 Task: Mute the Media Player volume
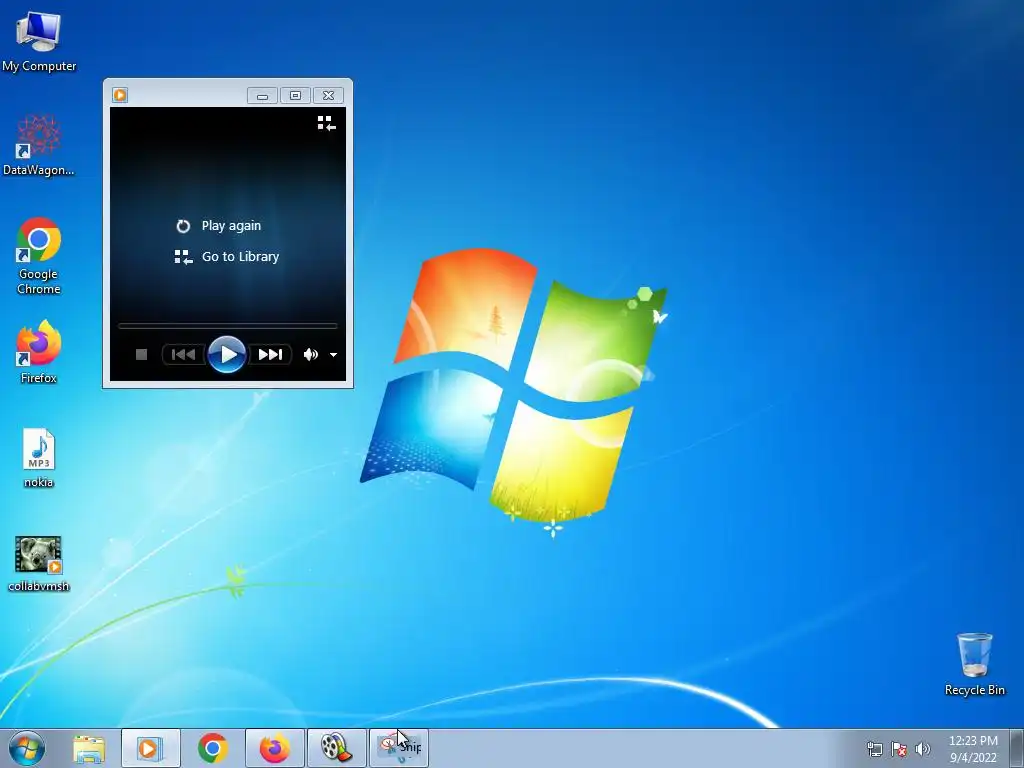(310, 355)
